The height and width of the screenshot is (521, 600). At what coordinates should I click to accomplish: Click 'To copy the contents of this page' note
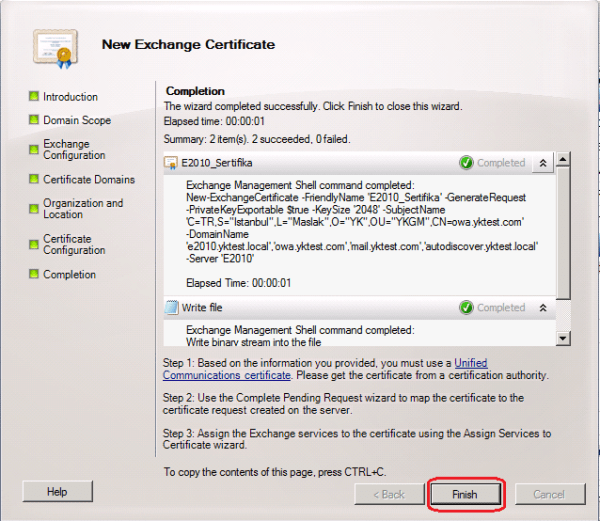click(275, 472)
